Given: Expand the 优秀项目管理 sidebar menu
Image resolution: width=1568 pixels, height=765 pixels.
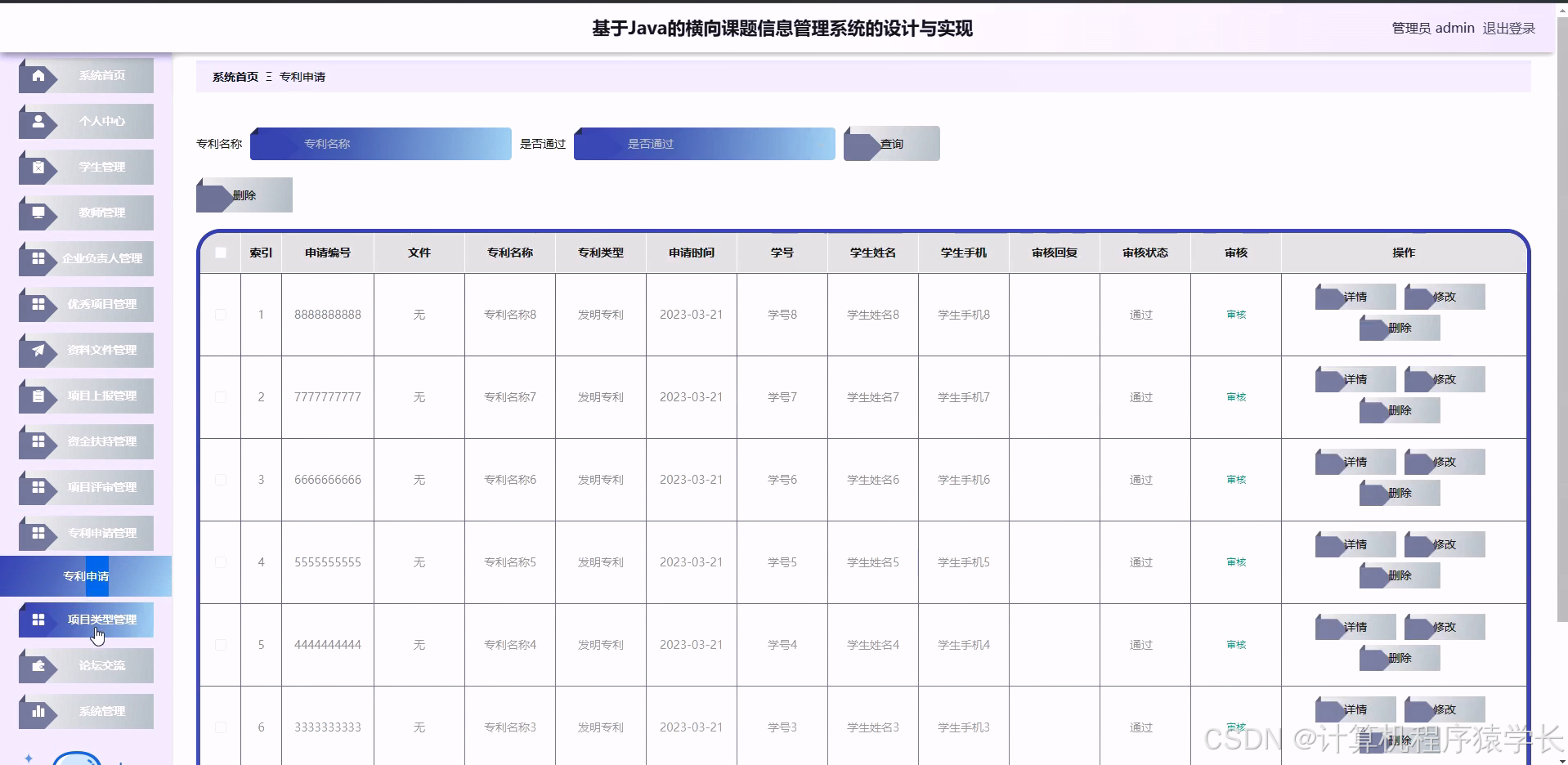Looking at the screenshot, I should (x=86, y=304).
